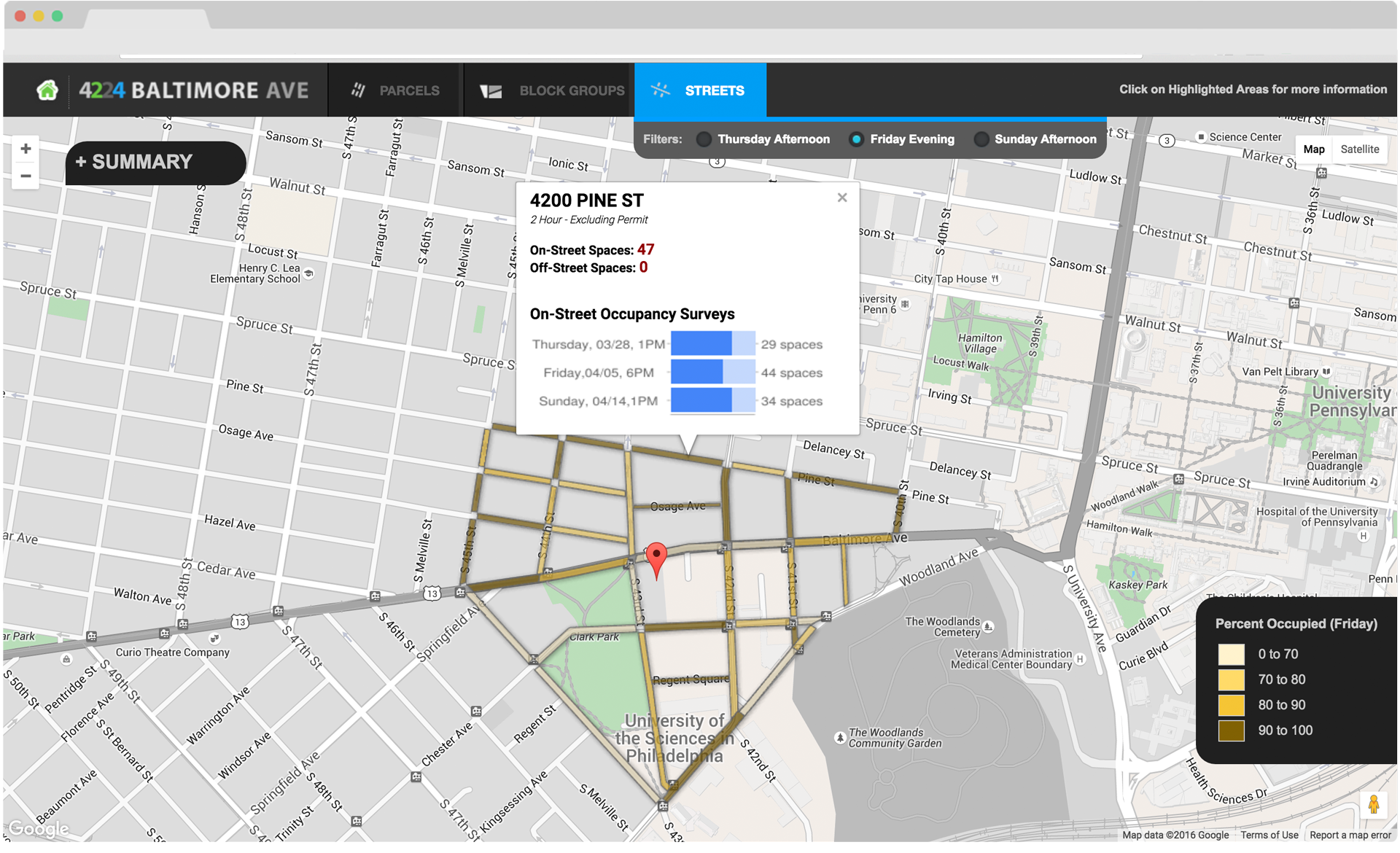Image resolution: width=1400 pixels, height=853 pixels.
Task: Click the Woodlands Cemetery marker icon
Action: 988,626
